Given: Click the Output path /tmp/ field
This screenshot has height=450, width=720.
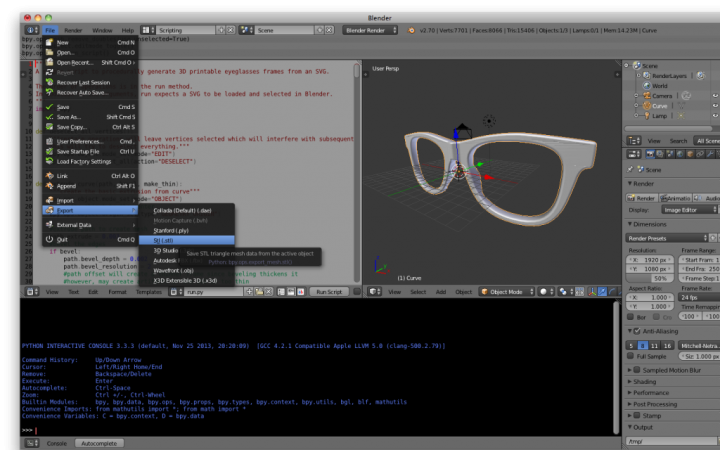Looking at the screenshot, I should pos(673,442).
